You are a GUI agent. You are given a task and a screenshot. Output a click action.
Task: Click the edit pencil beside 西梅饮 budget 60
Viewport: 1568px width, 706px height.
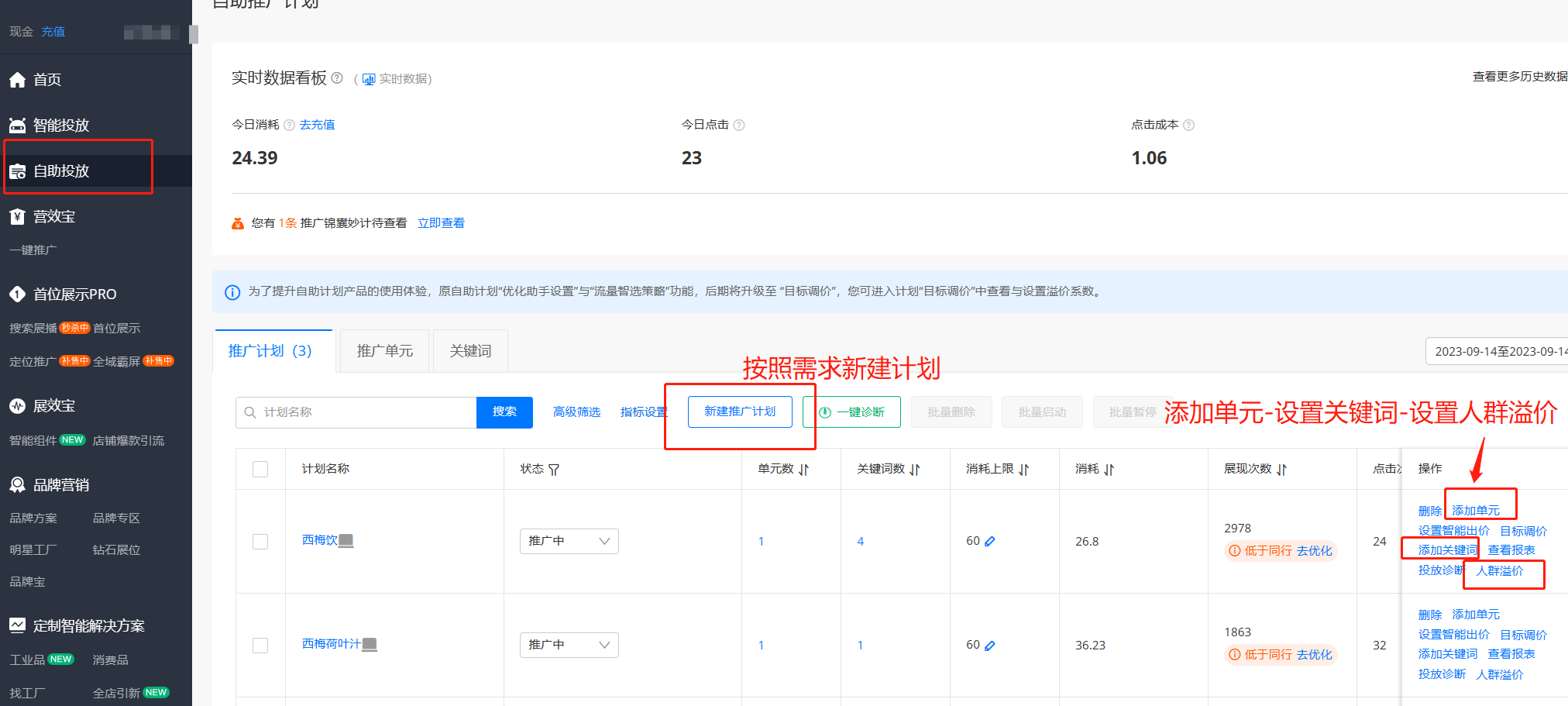pyautogui.click(x=990, y=542)
